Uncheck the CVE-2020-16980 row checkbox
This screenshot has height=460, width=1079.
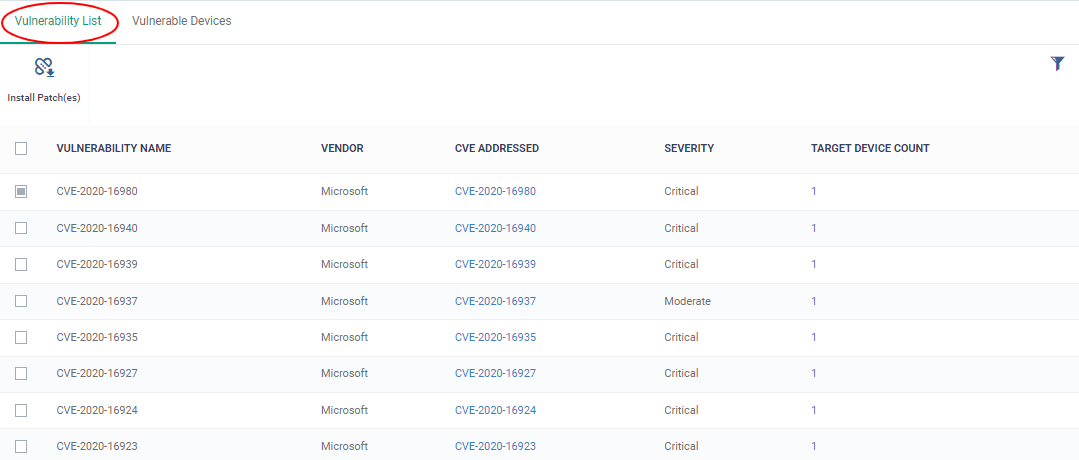(21, 191)
